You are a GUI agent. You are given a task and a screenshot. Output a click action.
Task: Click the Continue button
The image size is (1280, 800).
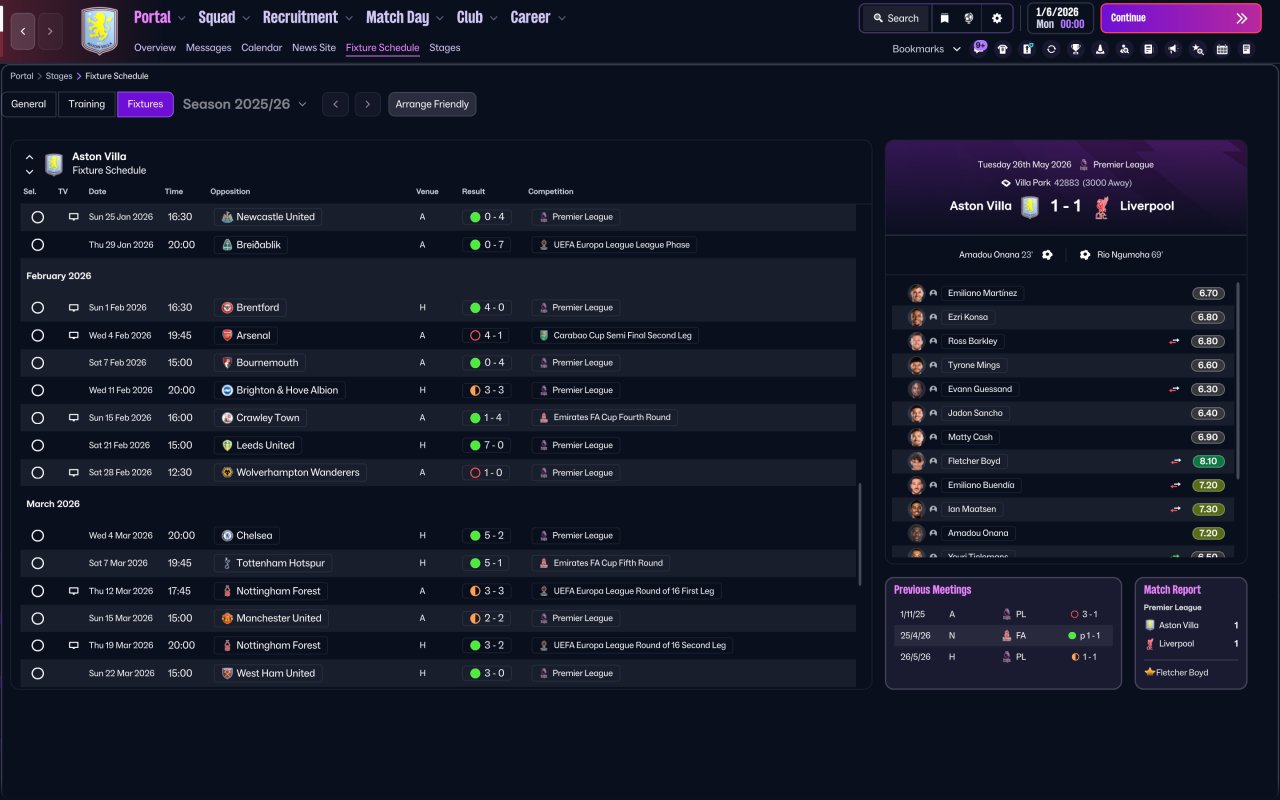point(1181,18)
